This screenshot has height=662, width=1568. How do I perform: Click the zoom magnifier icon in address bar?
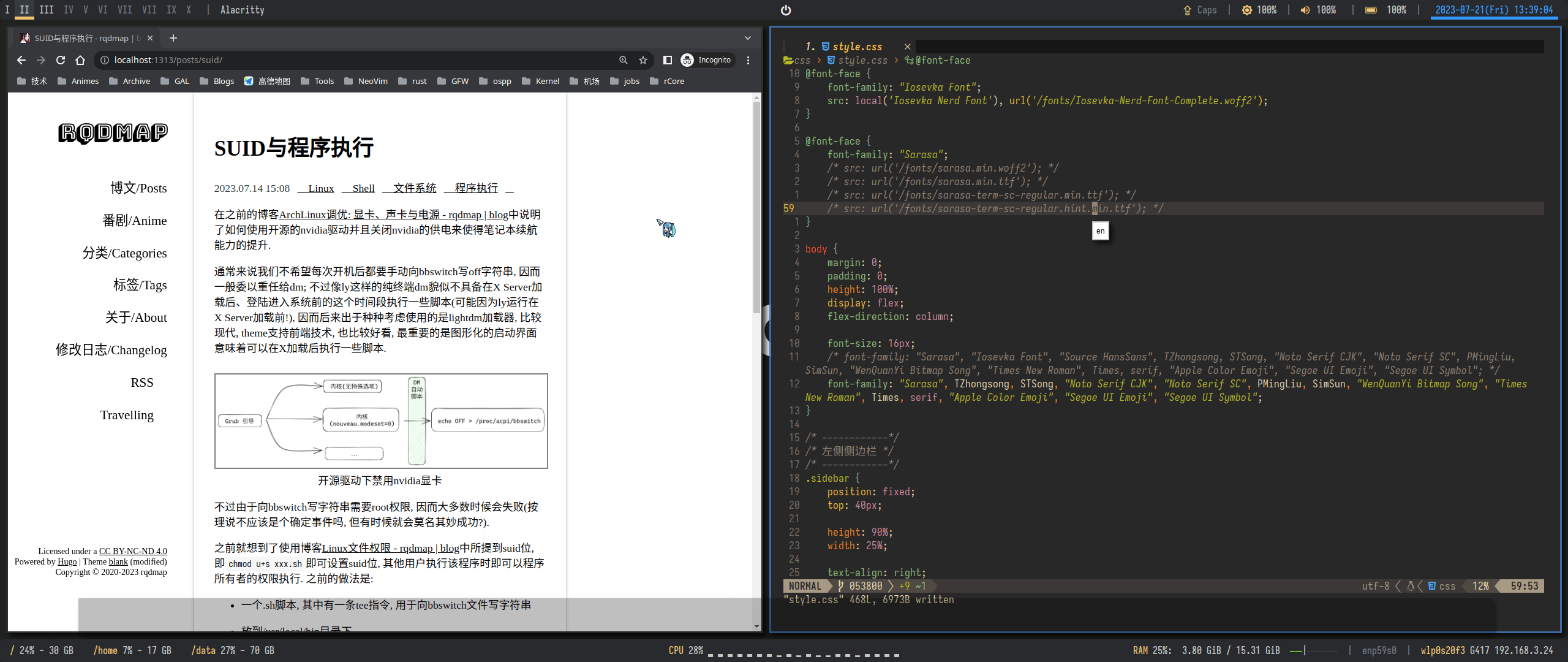[624, 60]
